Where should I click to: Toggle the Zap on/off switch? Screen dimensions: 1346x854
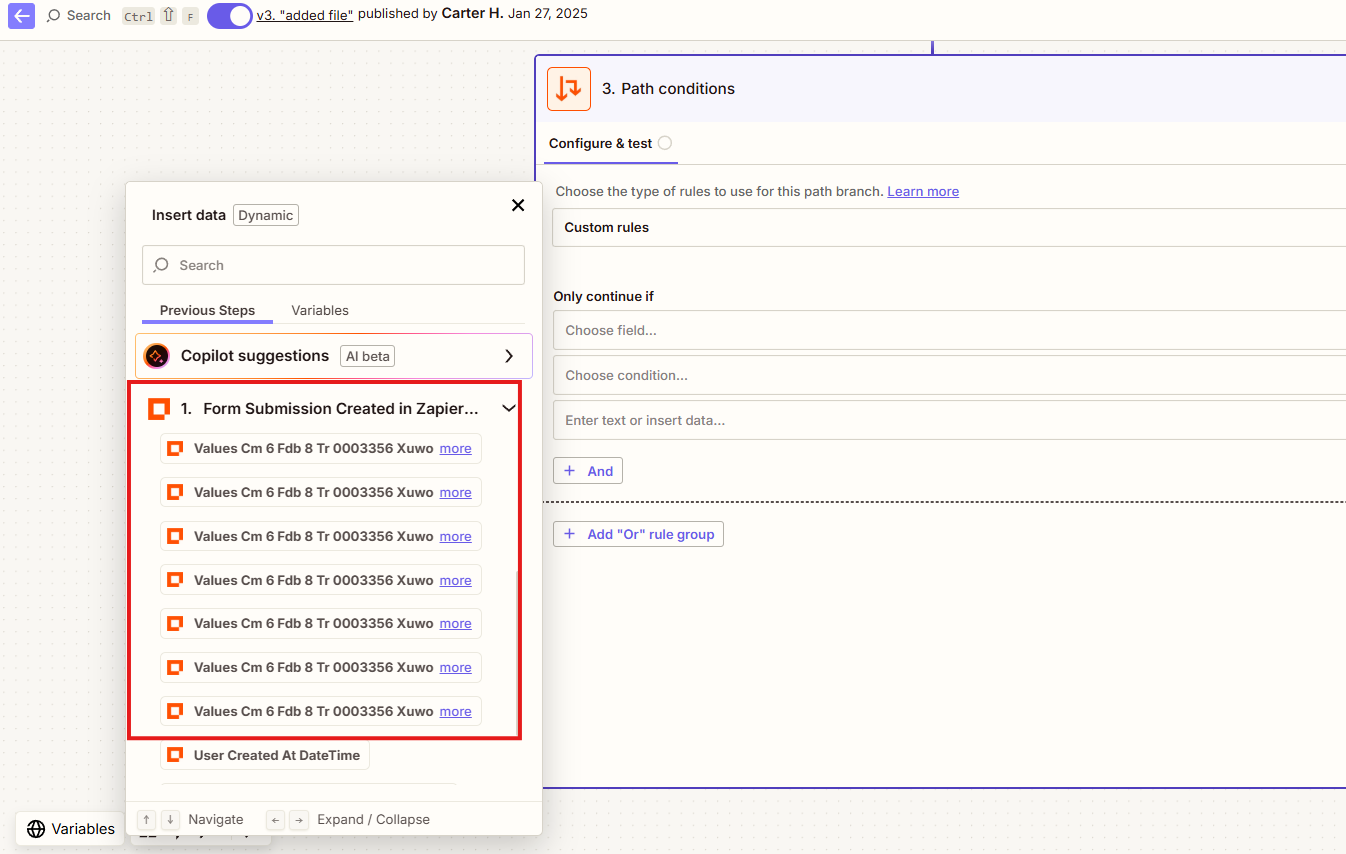230,15
